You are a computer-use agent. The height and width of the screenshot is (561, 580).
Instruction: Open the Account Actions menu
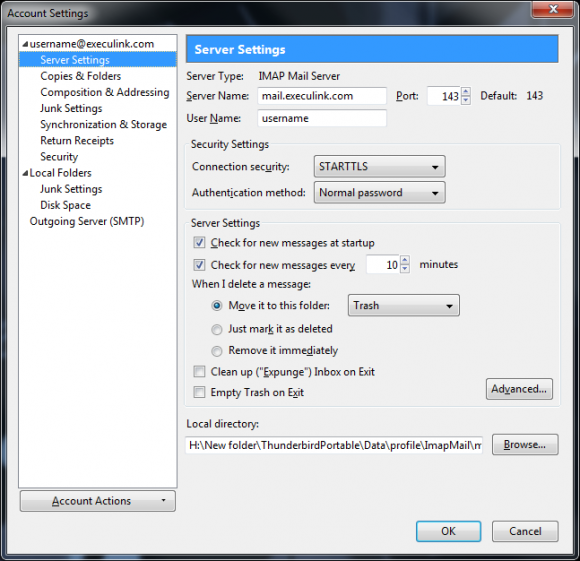pyautogui.click(x=98, y=501)
